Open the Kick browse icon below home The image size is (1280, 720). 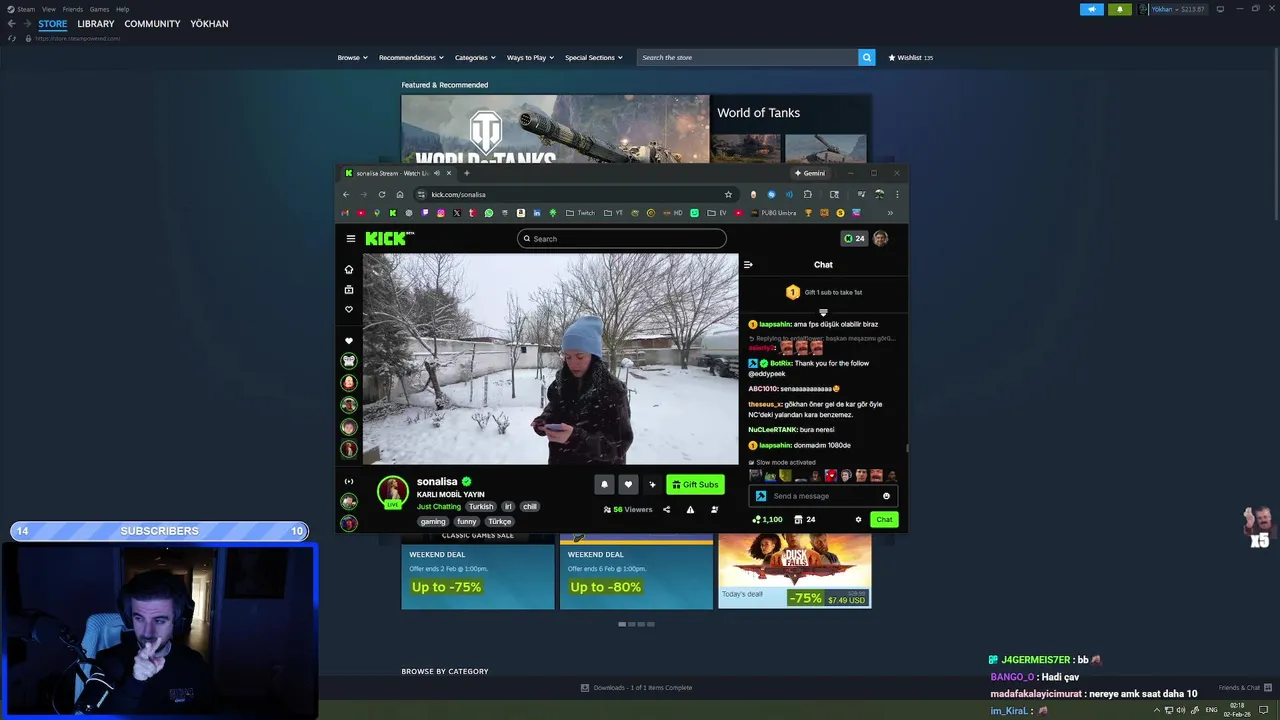pyautogui.click(x=349, y=289)
